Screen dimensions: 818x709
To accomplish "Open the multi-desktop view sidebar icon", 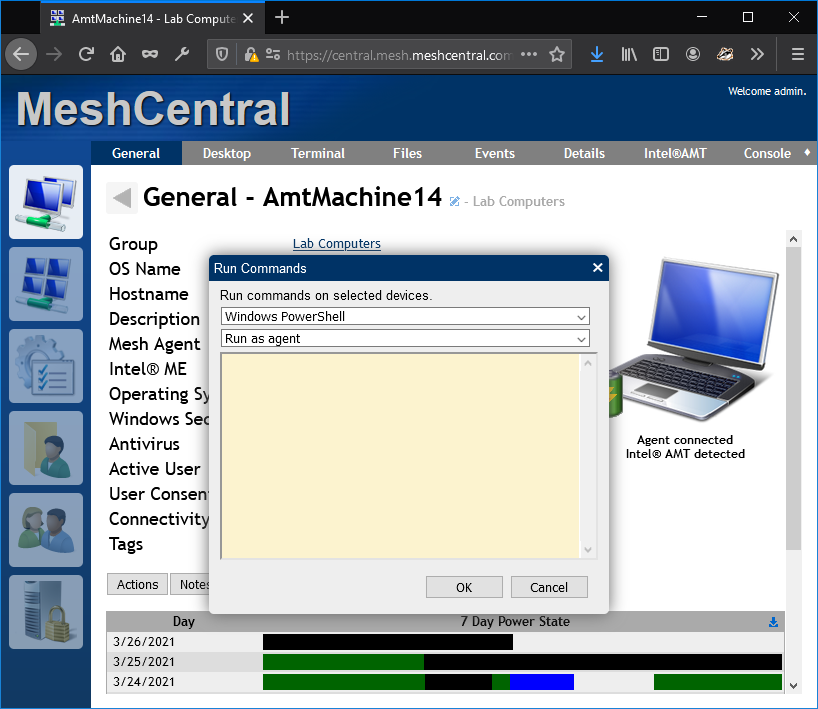I will [46, 284].
